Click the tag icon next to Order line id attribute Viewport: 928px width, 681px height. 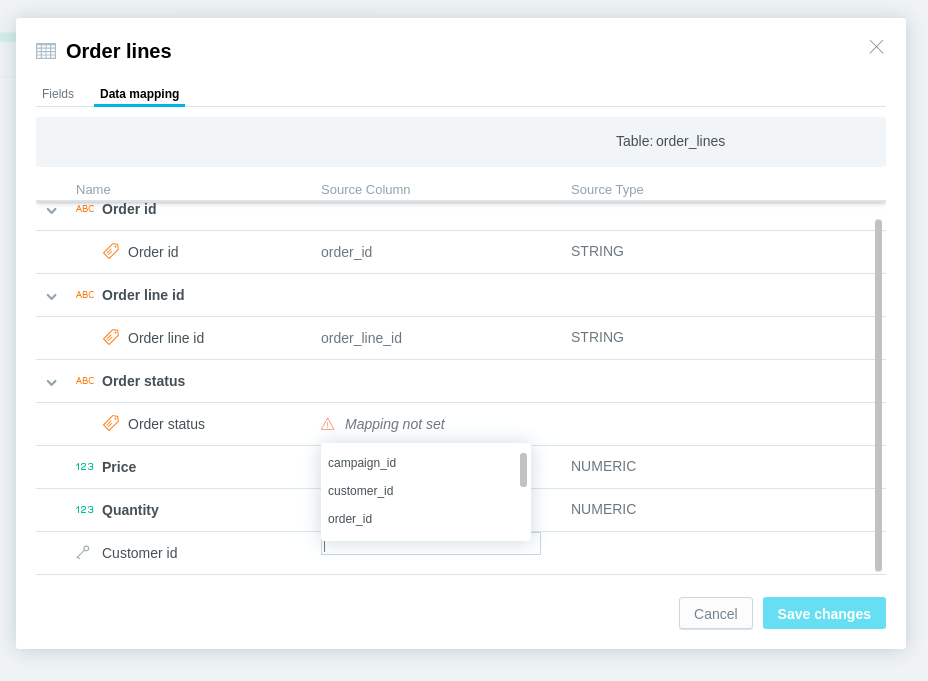pyautogui.click(x=111, y=337)
